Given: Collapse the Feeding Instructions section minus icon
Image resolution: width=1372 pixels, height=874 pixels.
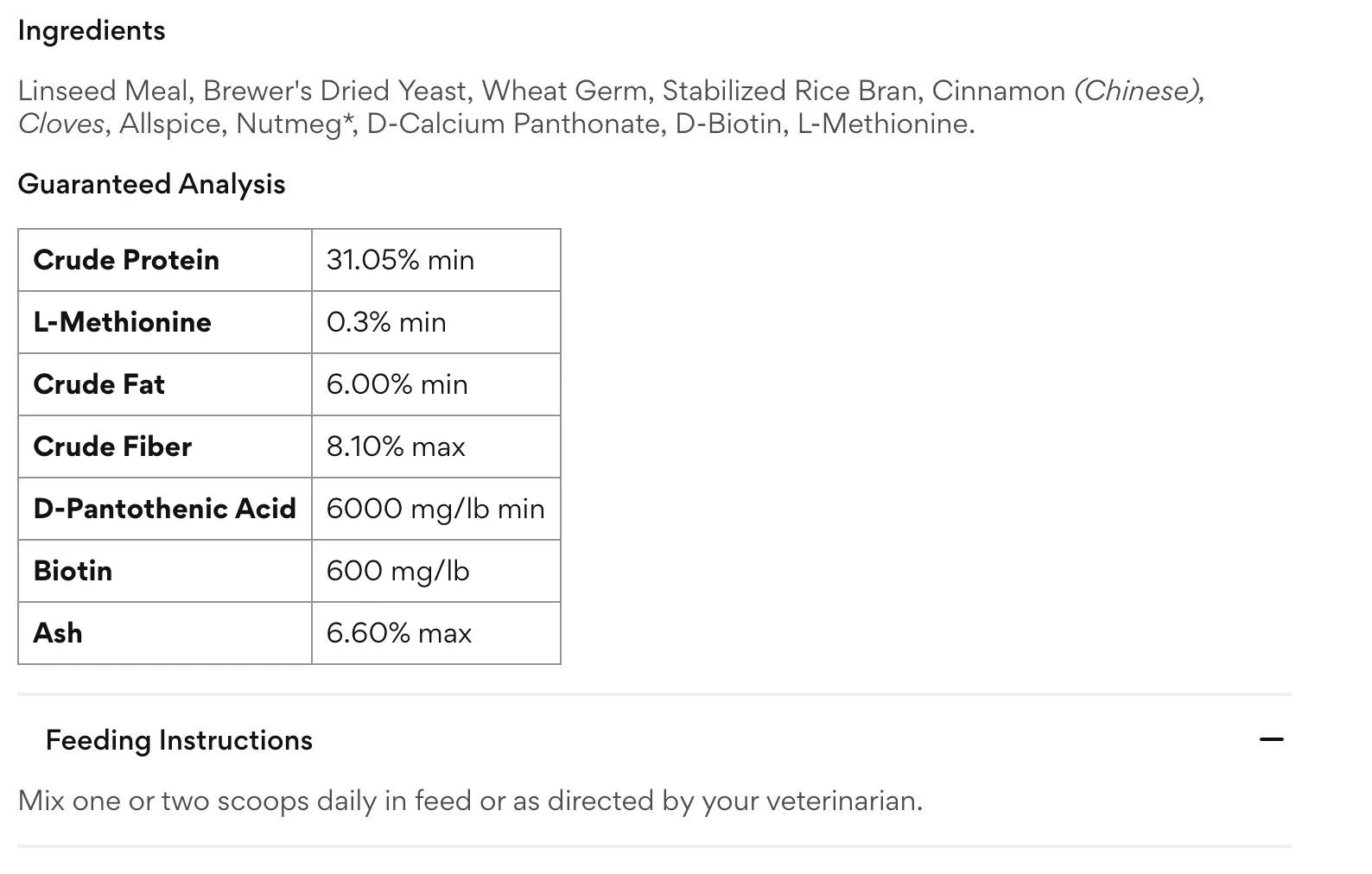Looking at the screenshot, I should coord(1271,739).
